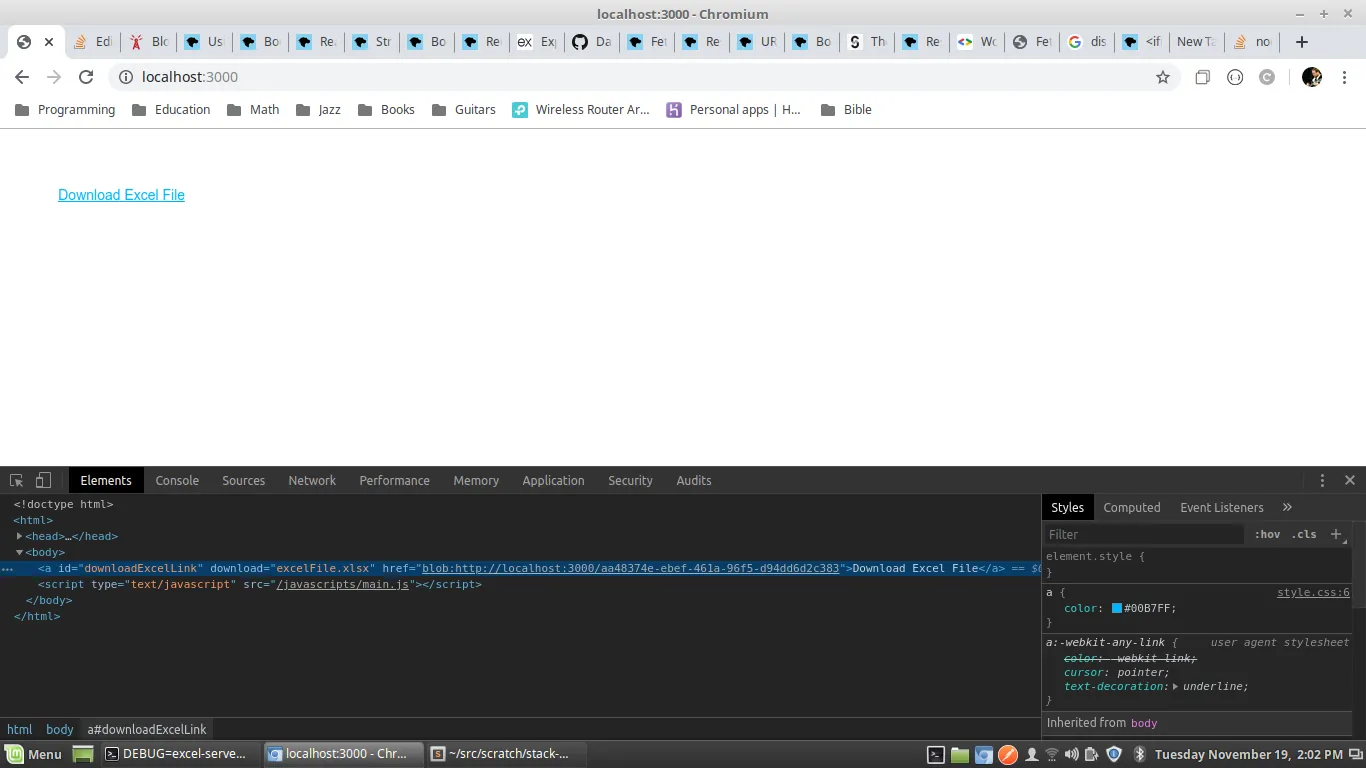Open color picker for #00B7FF swatch
The width and height of the screenshot is (1366, 768).
pos(1117,608)
